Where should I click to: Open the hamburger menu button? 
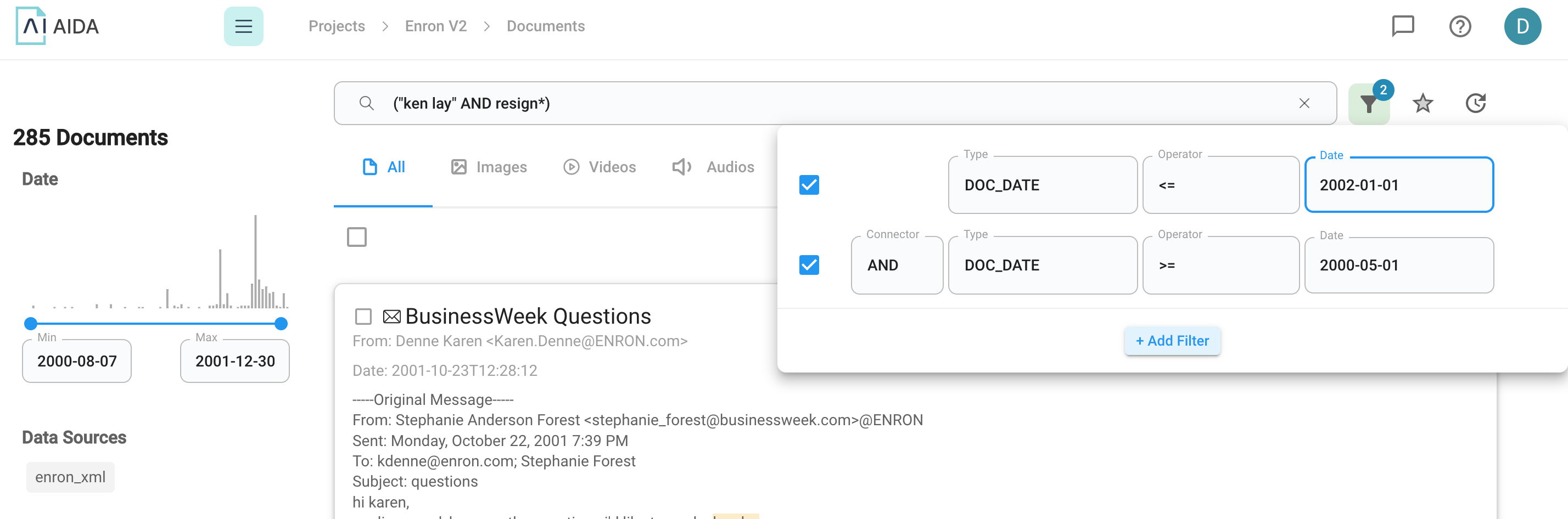click(243, 26)
